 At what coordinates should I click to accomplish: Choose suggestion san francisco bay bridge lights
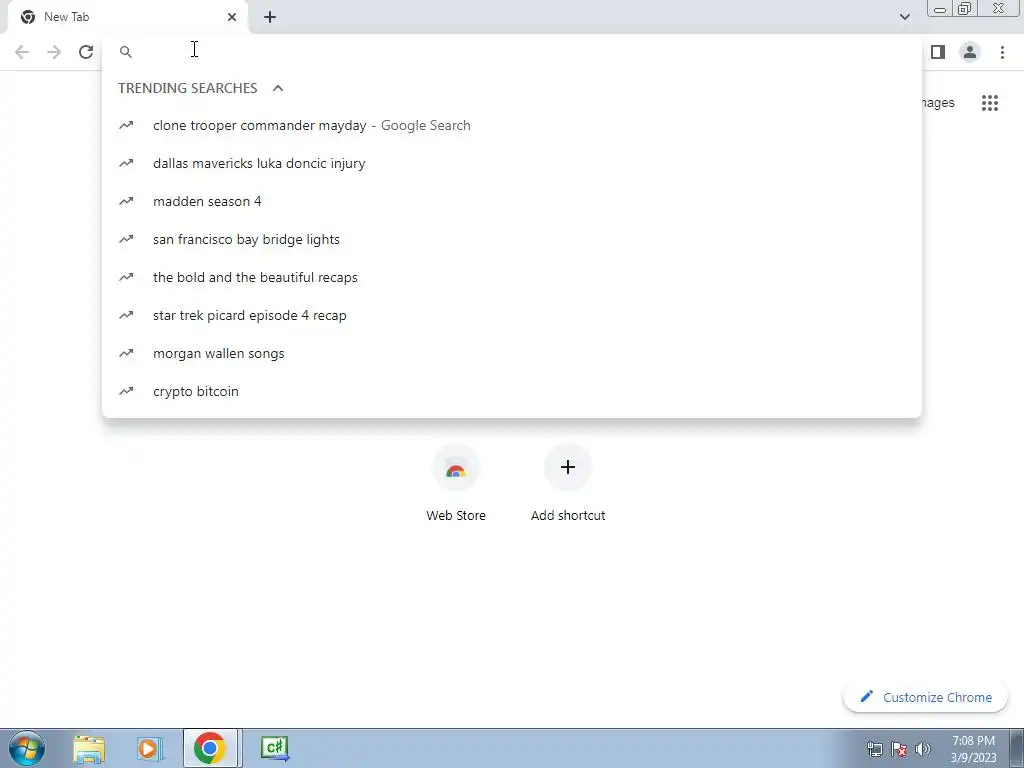click(x=512, y=239)
